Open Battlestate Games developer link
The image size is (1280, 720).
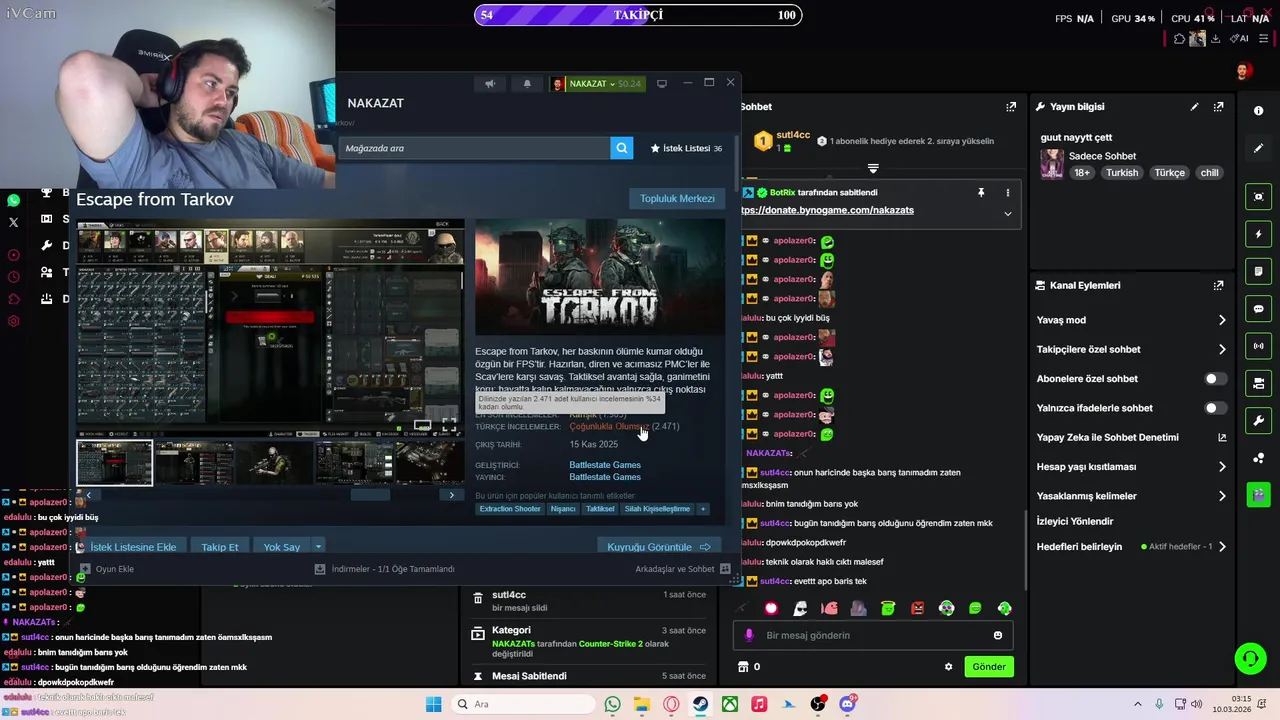click(605, 465)
